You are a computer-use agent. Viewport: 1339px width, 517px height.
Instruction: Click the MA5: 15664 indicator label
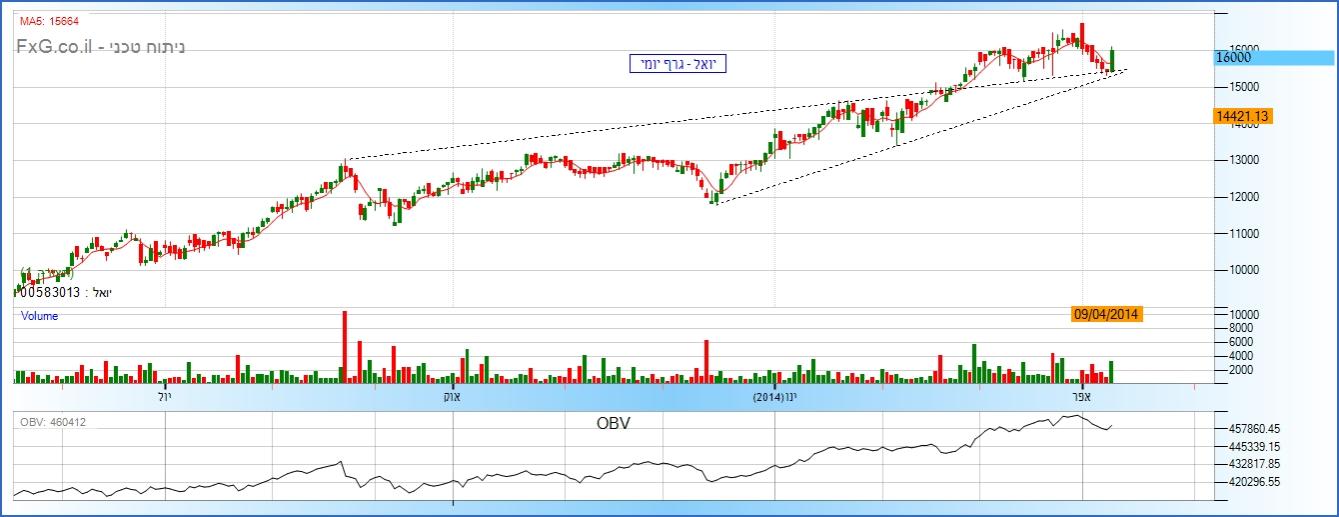50,21
